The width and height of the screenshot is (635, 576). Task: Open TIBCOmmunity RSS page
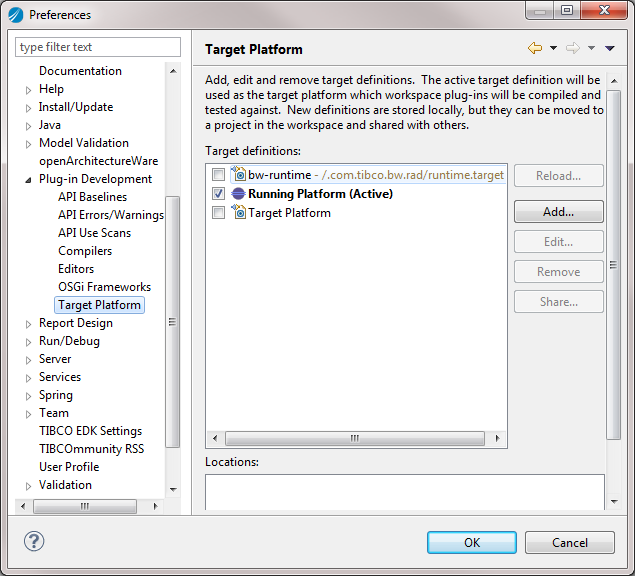(x=92, y=449)
